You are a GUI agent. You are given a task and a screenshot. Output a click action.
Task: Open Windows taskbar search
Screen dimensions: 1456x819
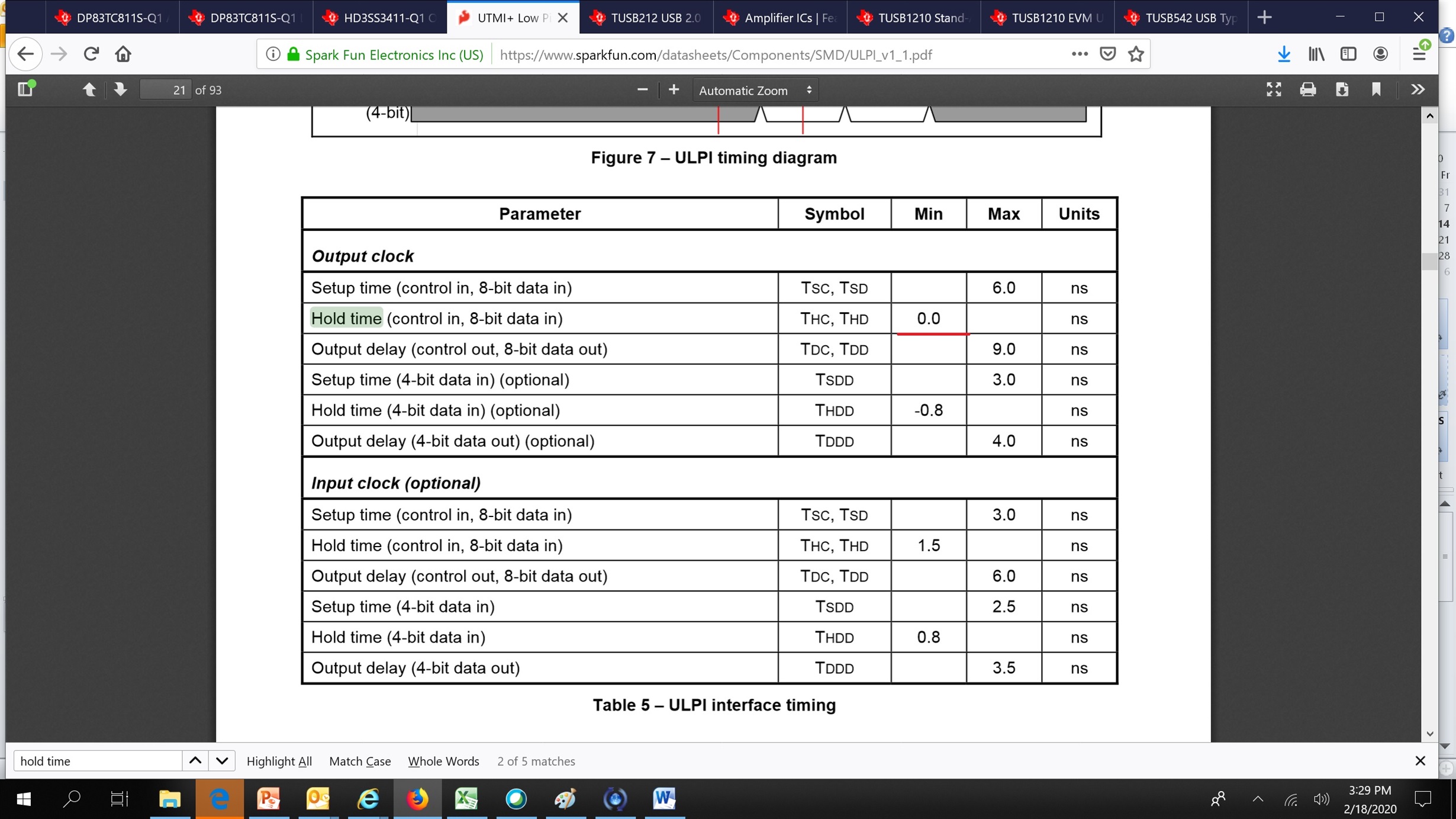coord(72,799)
